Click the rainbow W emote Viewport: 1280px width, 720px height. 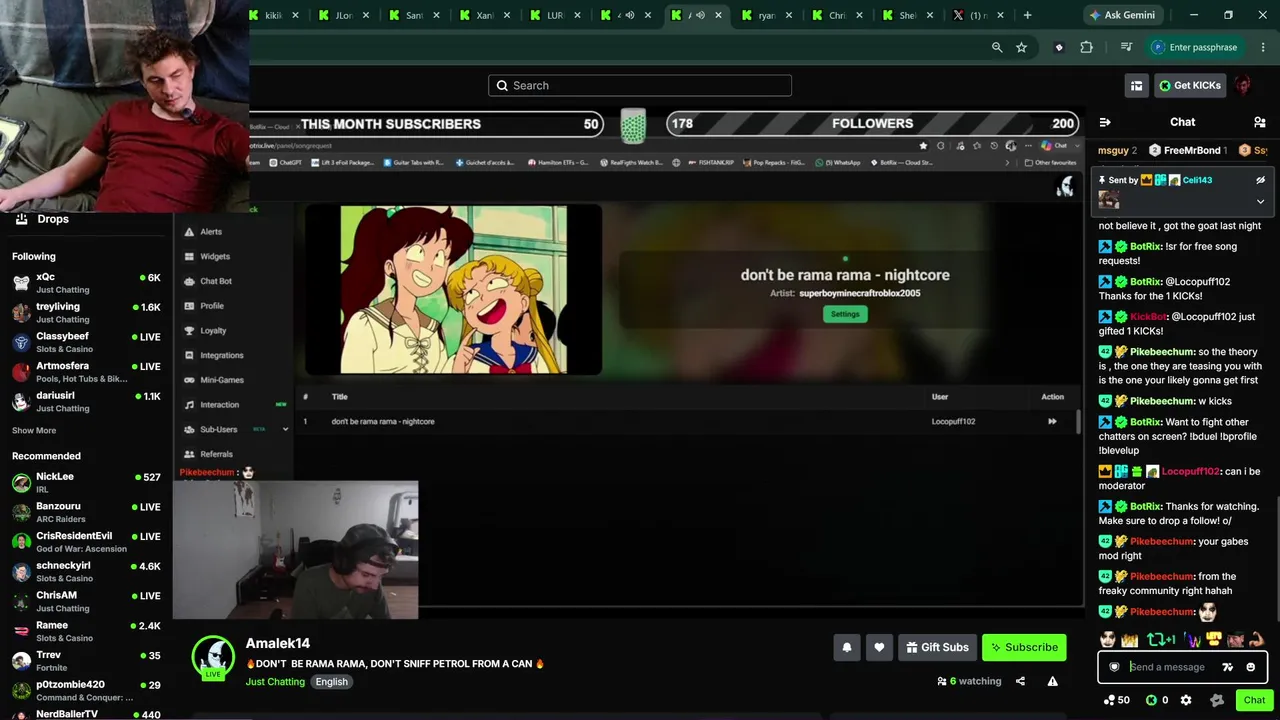[1192, 640]
